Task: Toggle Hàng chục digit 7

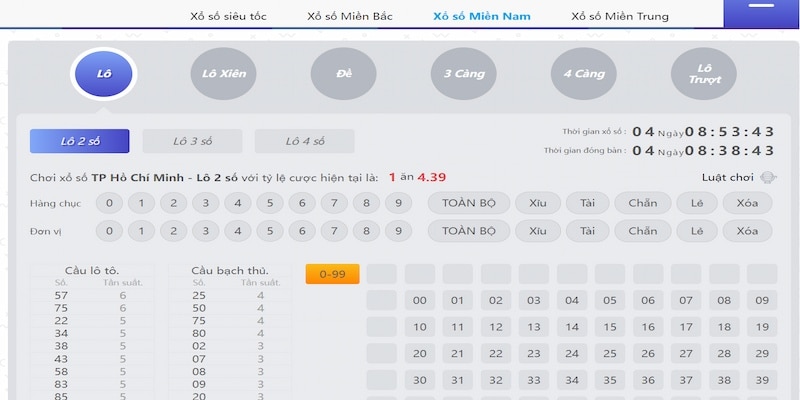Action: coord(334,203)
